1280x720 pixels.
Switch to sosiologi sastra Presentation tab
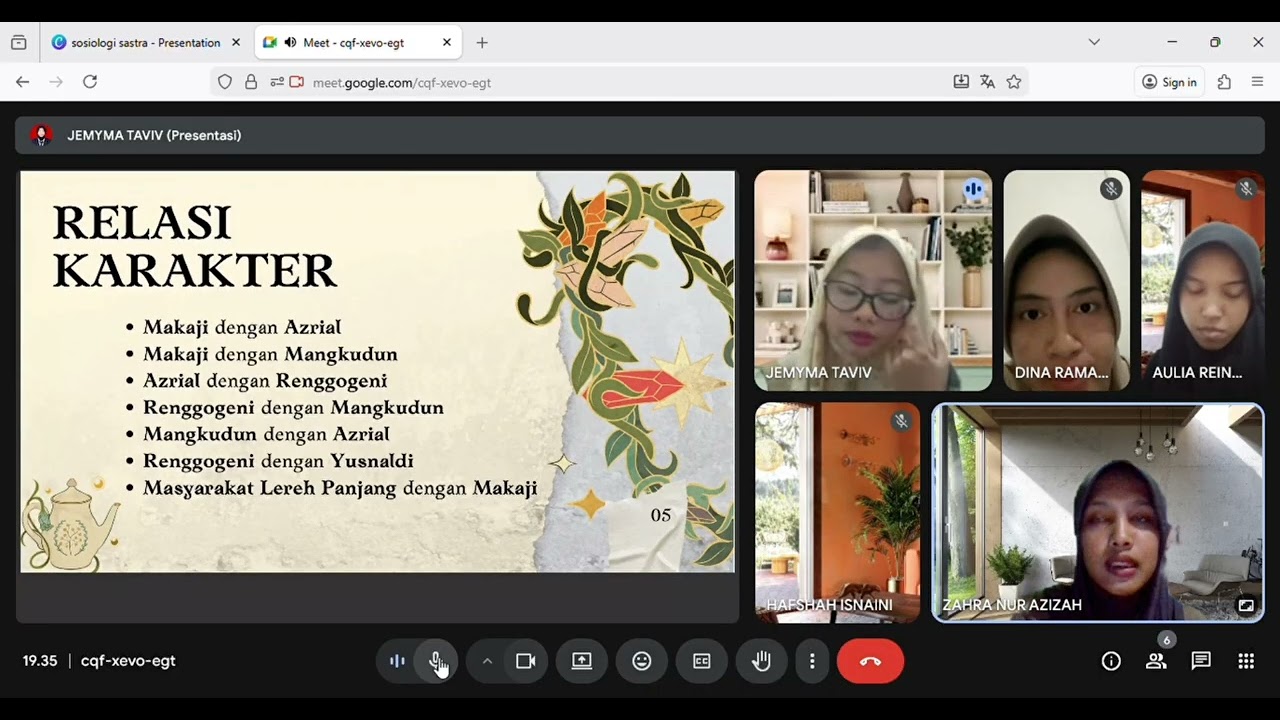pyautogui.click(x=146, y=43)
